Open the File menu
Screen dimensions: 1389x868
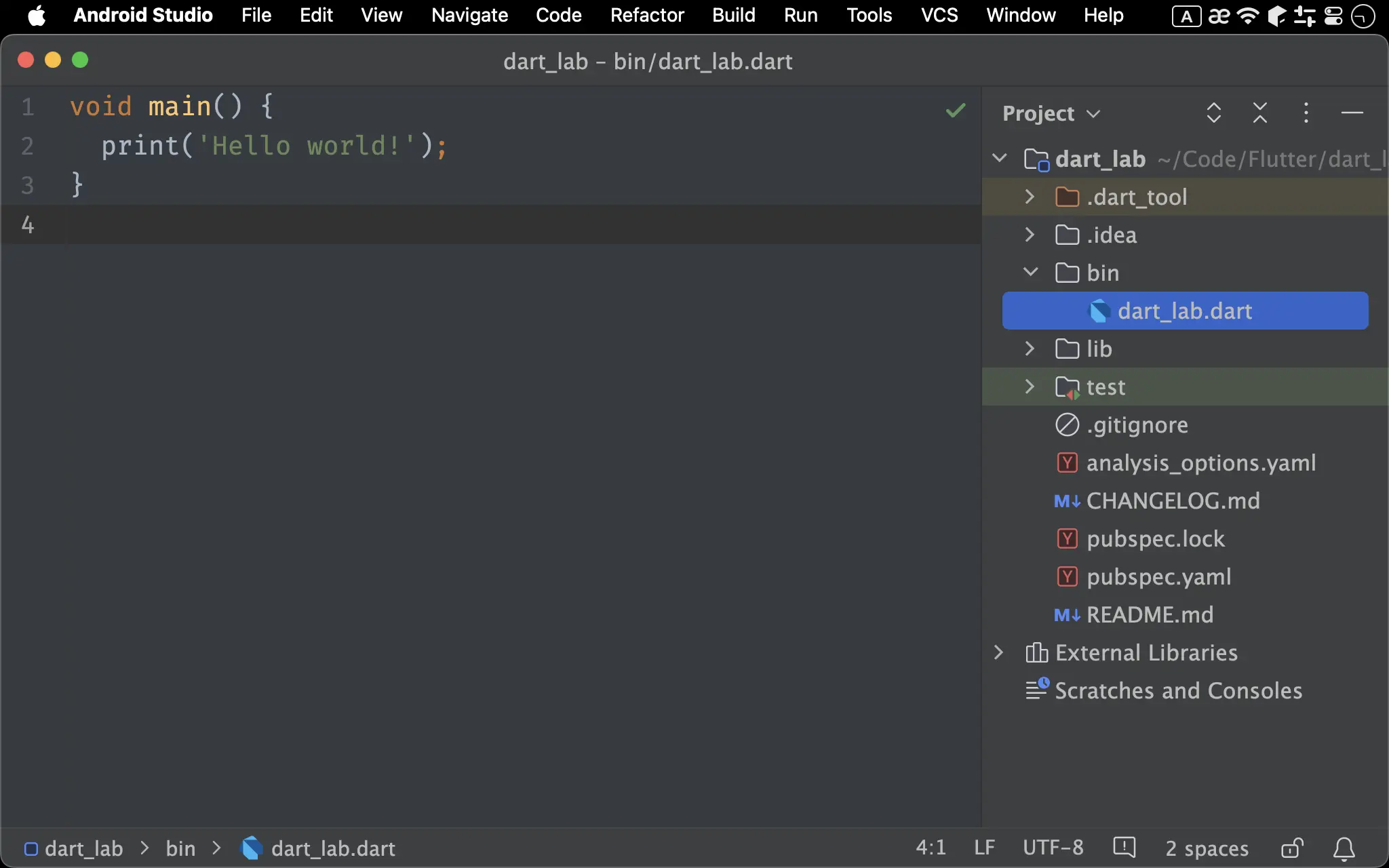(x=256, y=15)
